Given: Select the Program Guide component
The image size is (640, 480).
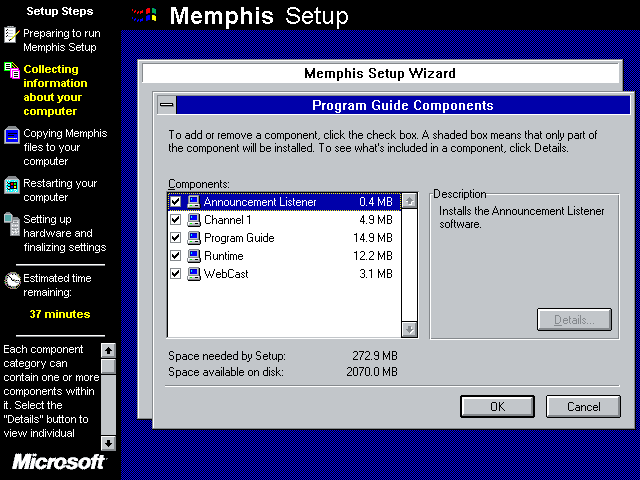Looking at the screenshot, I should [x=284, y=238].
